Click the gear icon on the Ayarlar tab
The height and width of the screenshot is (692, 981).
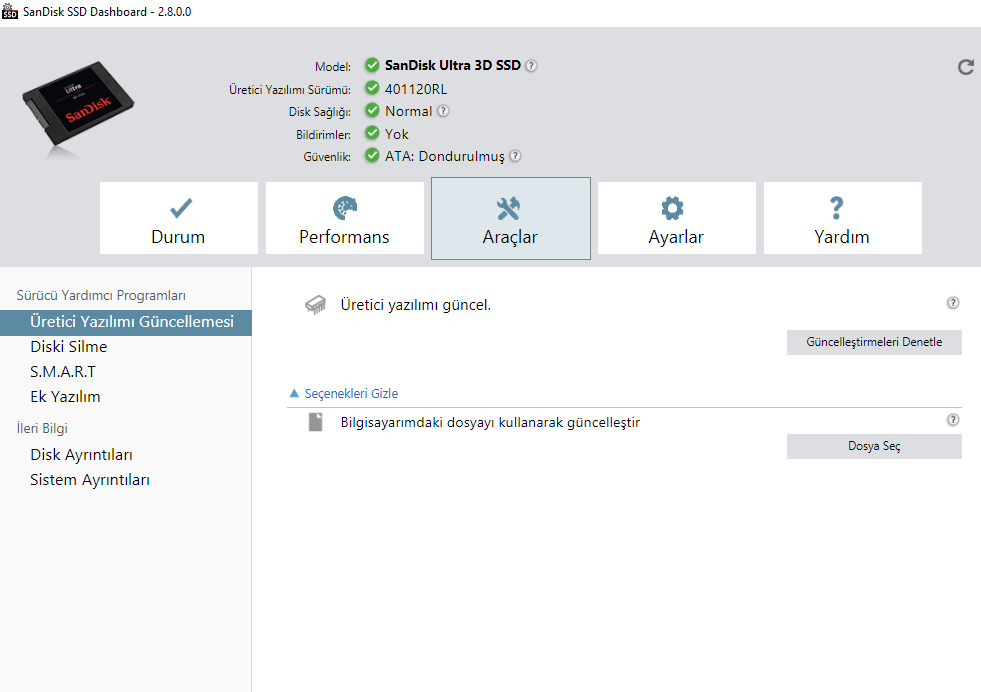[x=673, y=208]
